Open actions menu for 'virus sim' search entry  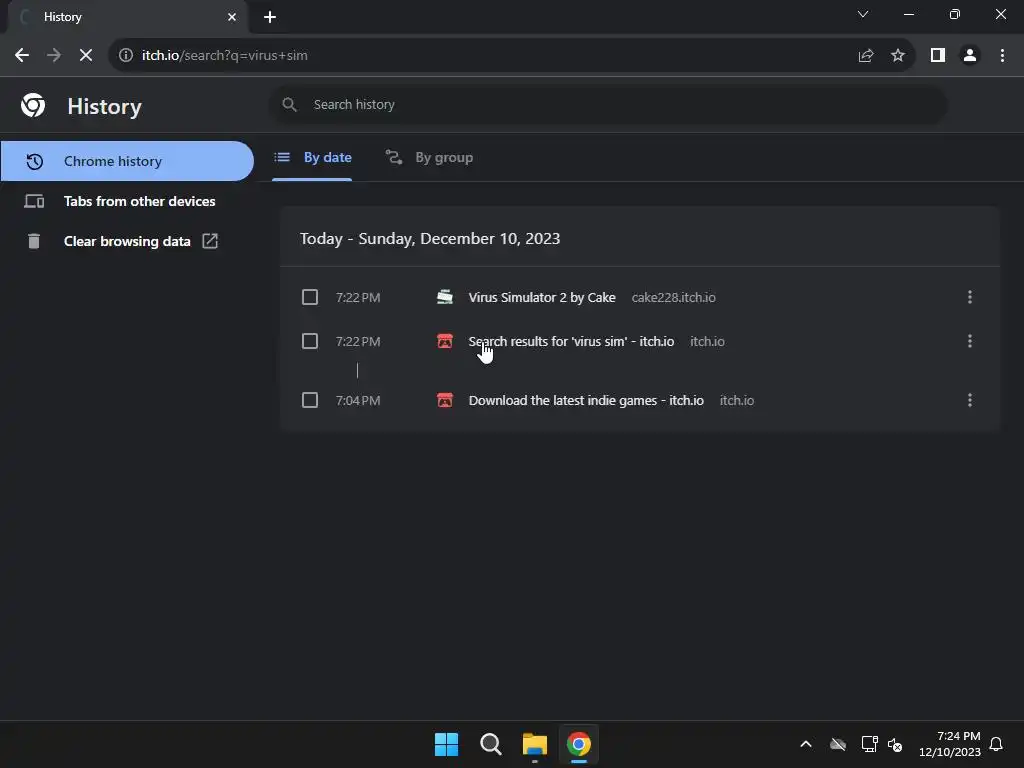click(970, 341)
